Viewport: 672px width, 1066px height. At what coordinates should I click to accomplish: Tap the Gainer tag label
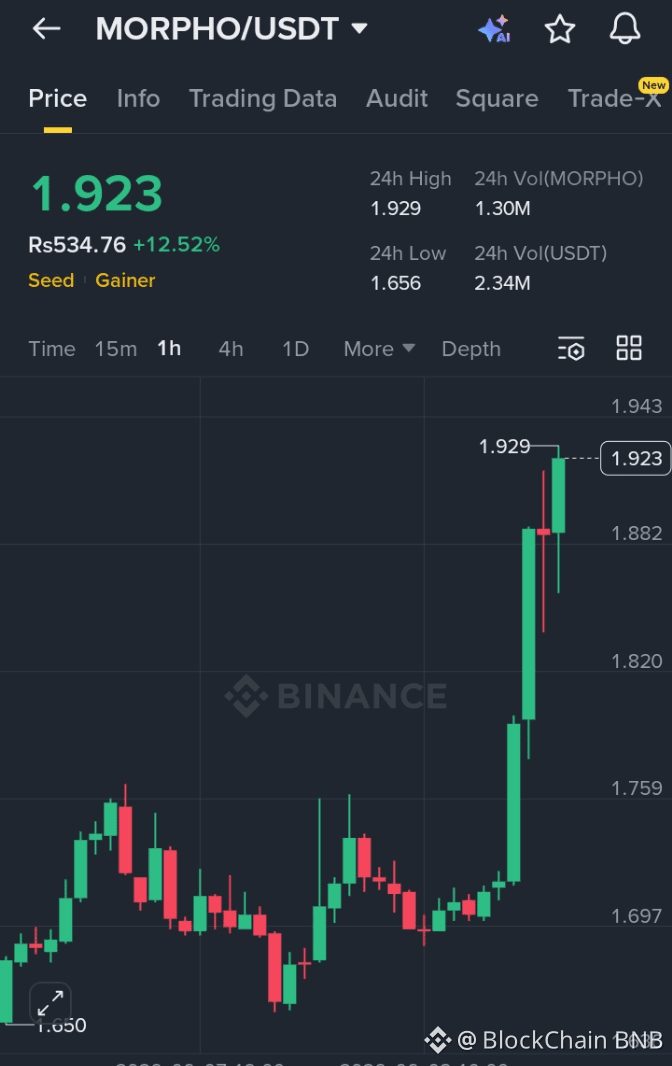click(125, 280)
